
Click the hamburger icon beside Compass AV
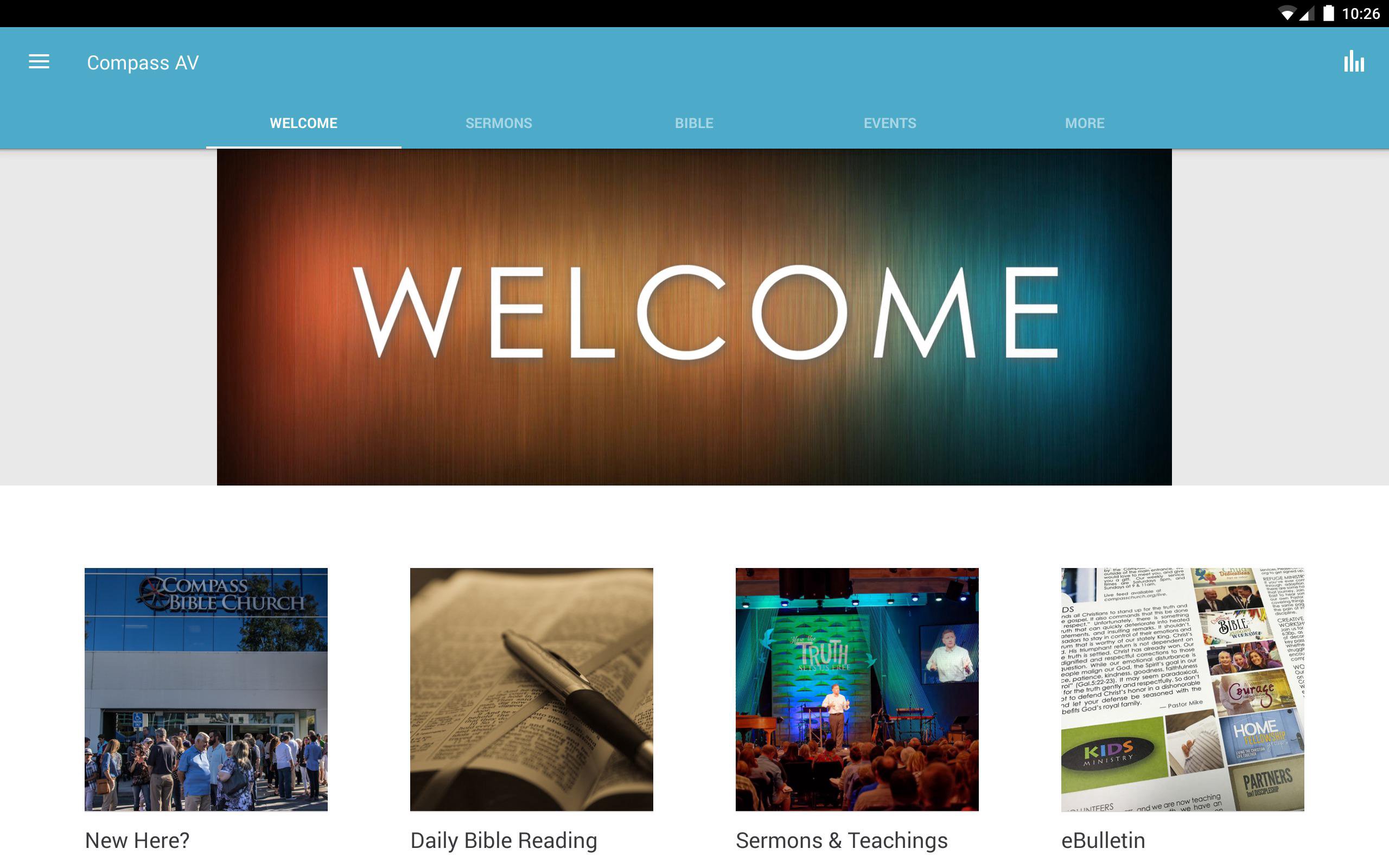tap(39, 62)
